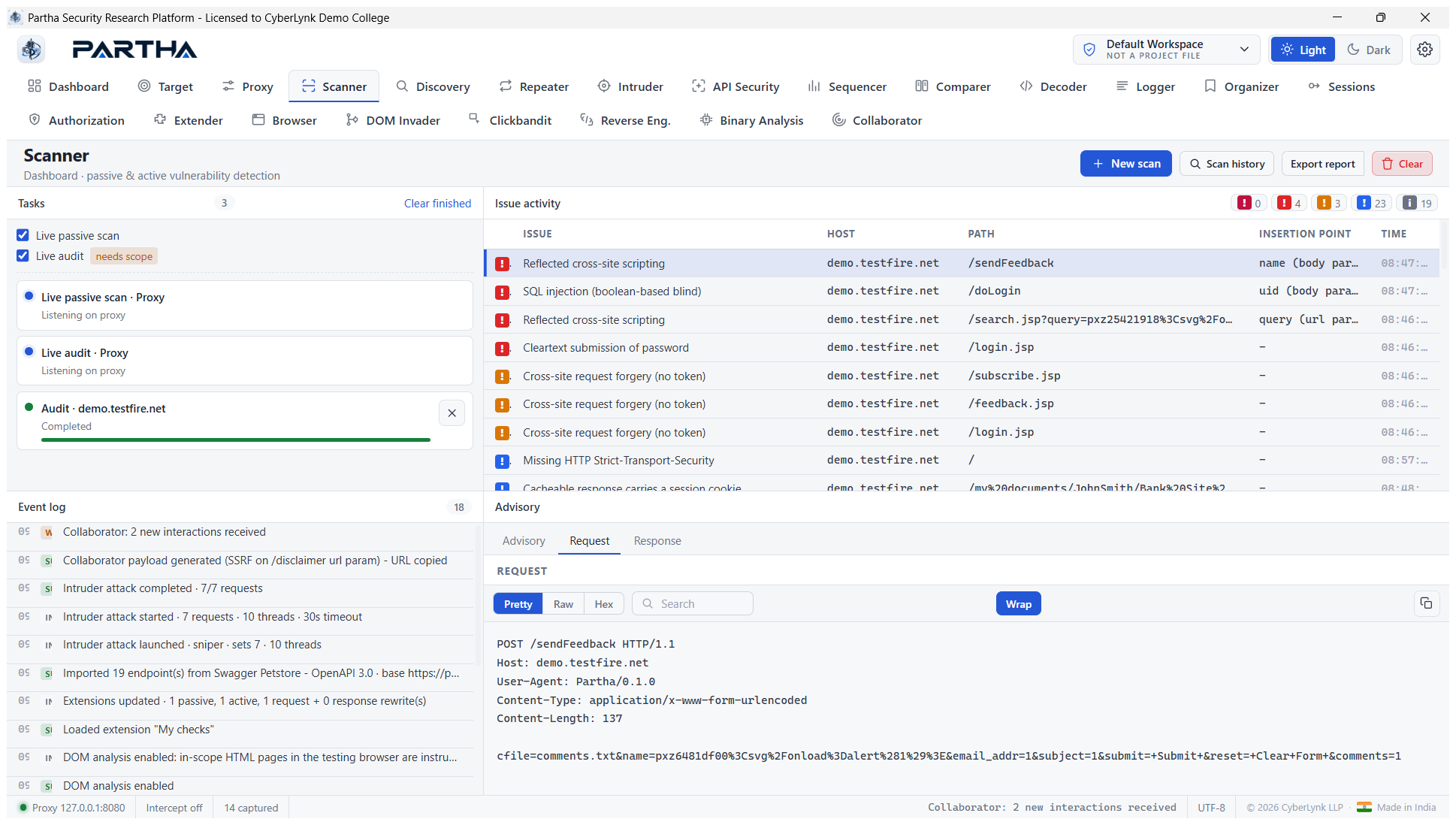Screen dimensions: 1456x825
Task: Select Pretty view mode
Action: pyautogui.click(x=518, y=604)
